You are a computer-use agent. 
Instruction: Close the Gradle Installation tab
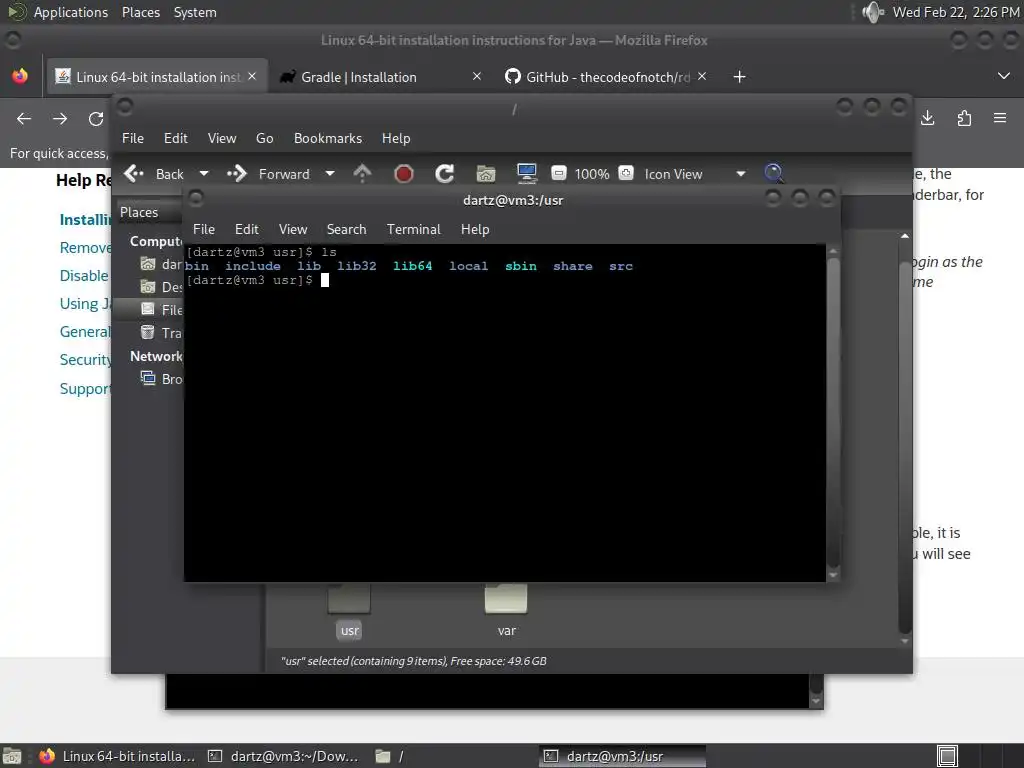click(x=477, y=76)
